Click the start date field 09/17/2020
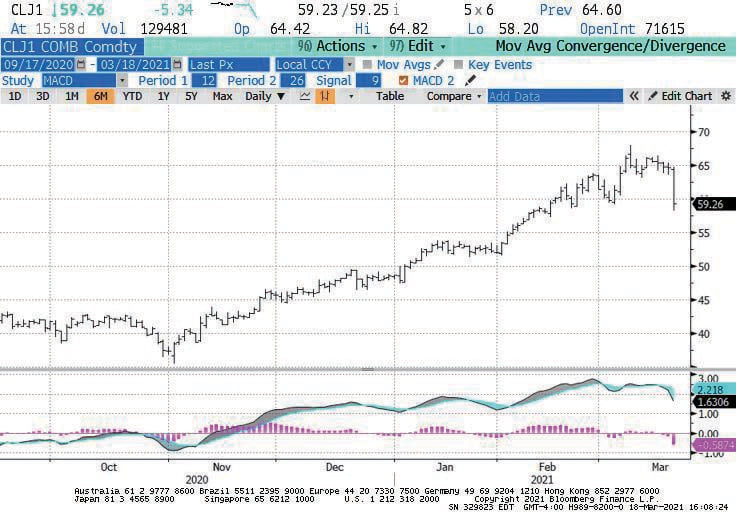This screenshot has height=530, width=736. tap(38, 64)
